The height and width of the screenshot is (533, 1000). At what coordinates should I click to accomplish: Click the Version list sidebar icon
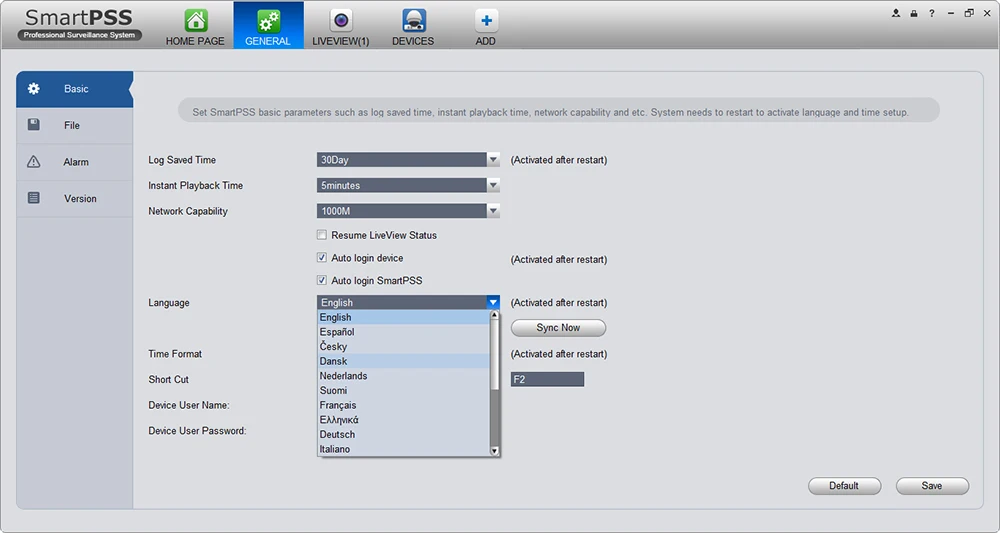tap(34, 198)
